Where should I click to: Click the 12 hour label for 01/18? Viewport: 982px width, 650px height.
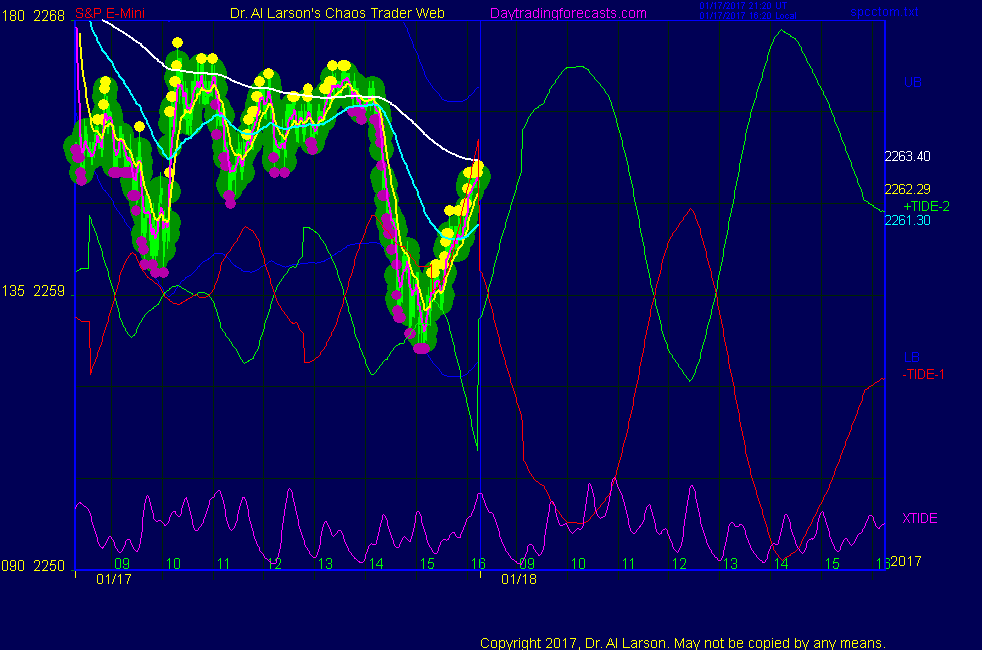680,564
